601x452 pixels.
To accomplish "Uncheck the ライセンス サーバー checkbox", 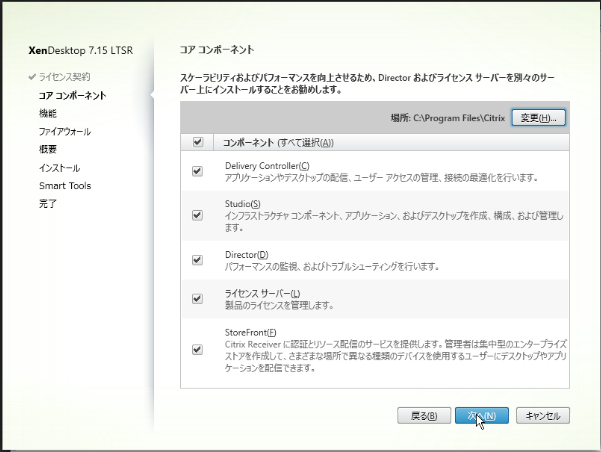I will [197, 299].
